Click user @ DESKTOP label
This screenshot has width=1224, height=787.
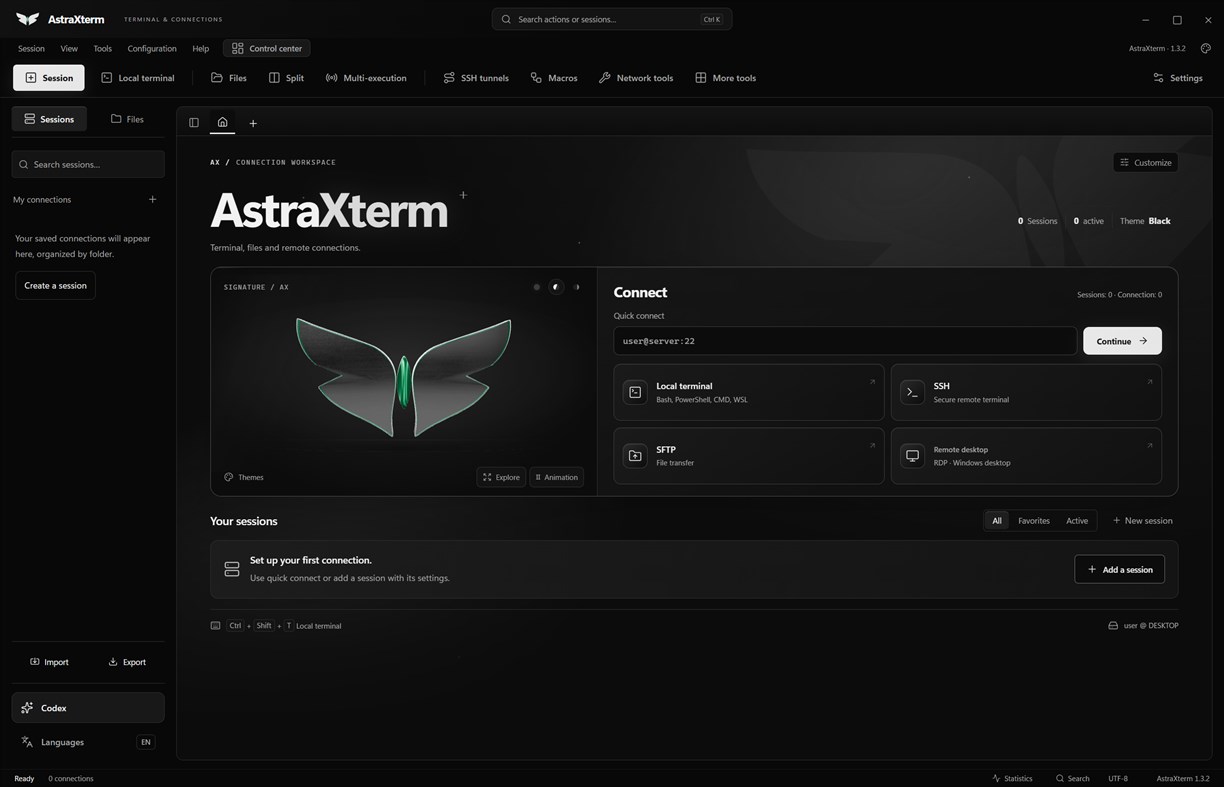click(x=1143, y=626)
